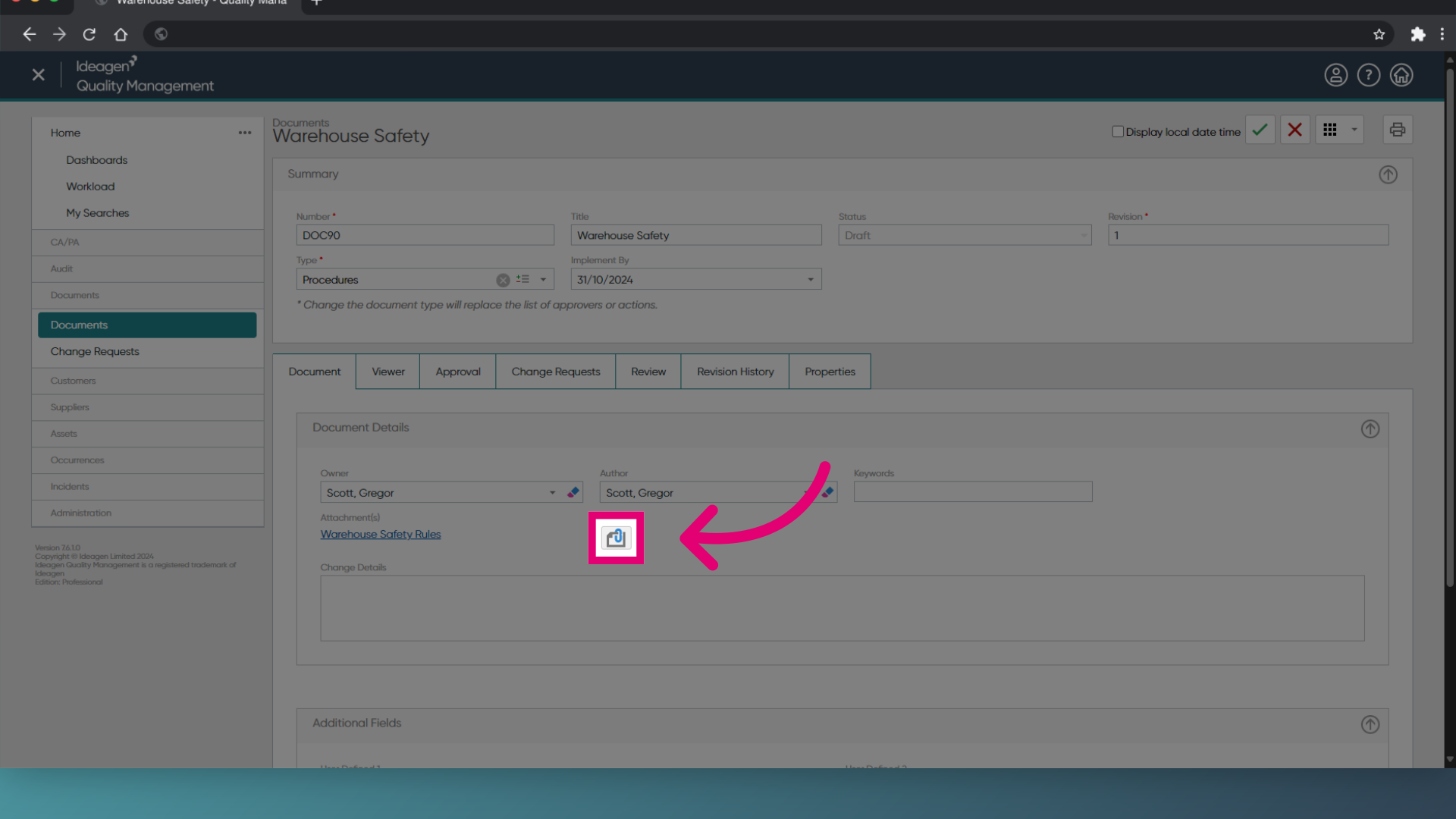The height and width of the screenshot is (819, 1456).
Task: Open the Revision History tab
Action: 736,372
